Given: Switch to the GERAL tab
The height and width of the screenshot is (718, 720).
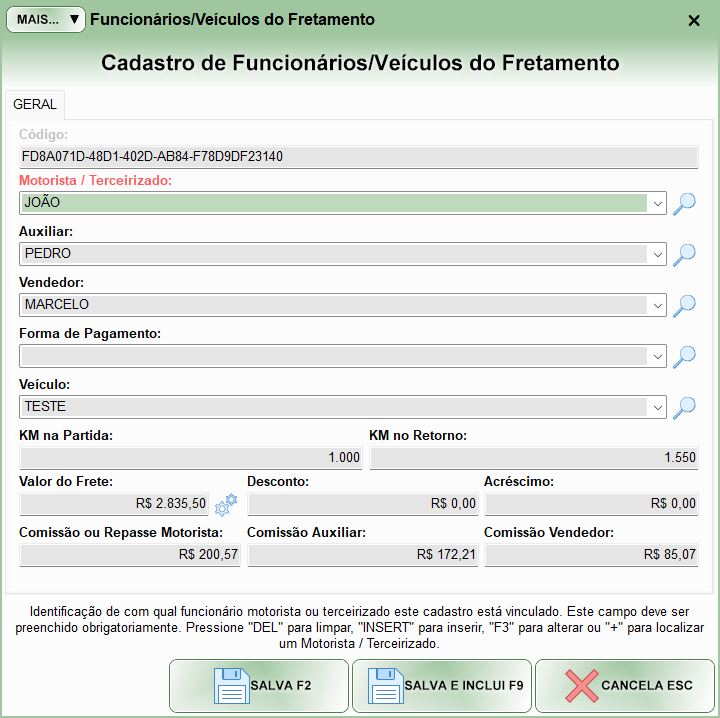Looking at the screenshot, I should click(35, 104).
